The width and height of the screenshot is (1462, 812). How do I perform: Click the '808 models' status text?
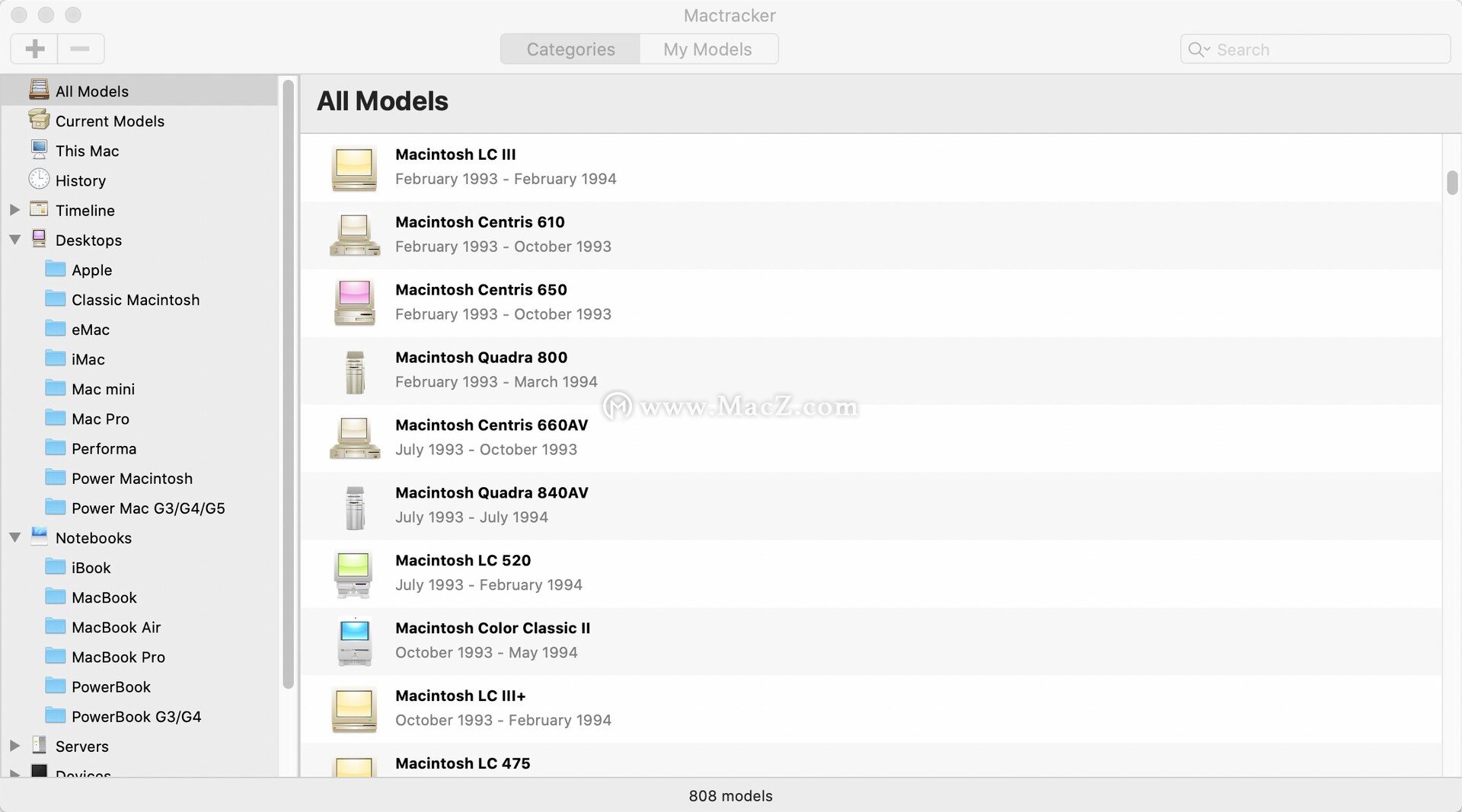click(730, 796)
